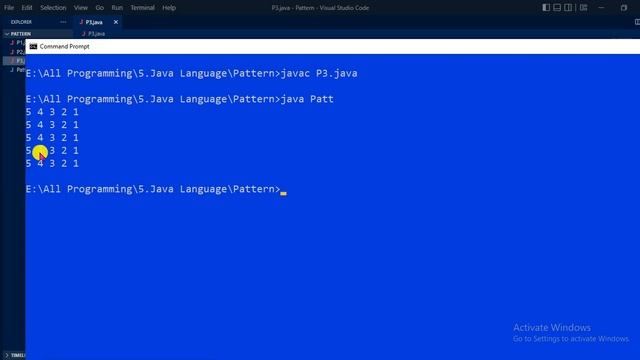Click the 'javac P3.java' command line
Viewport: 640px width, 360px height.
pyautogui.click(x=191, y=73)
